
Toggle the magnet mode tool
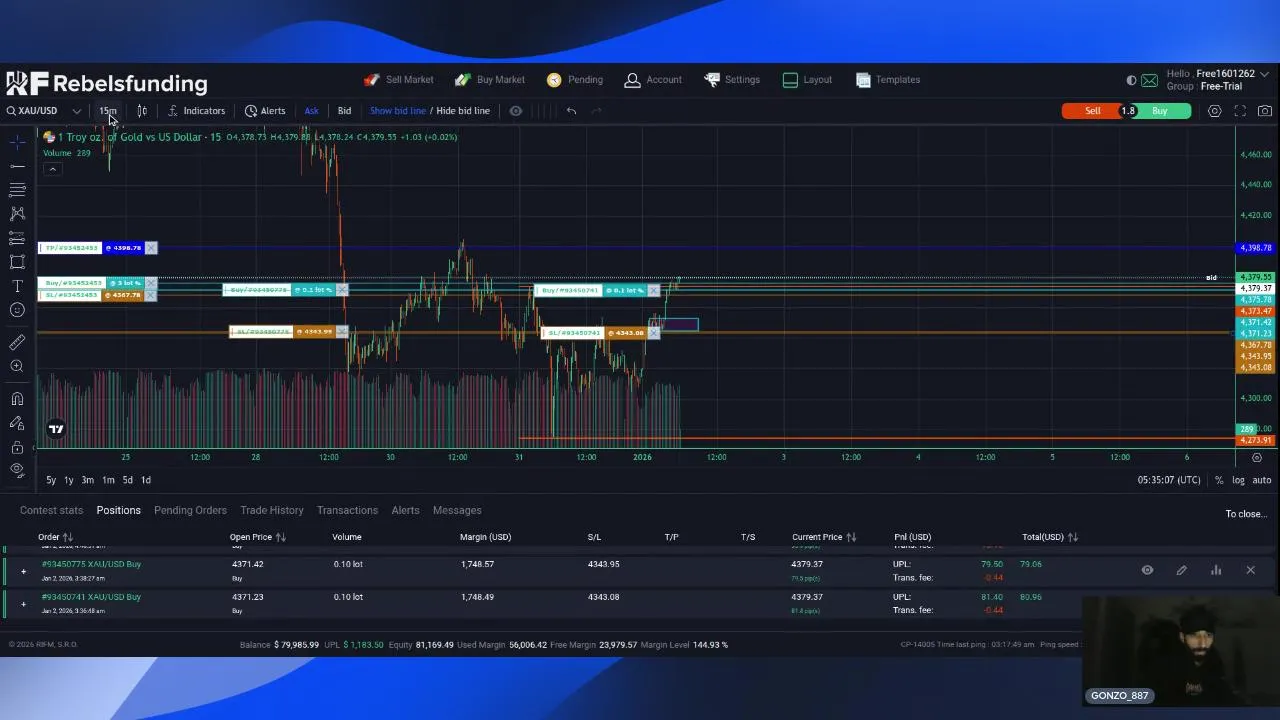[x=17, y=399]
